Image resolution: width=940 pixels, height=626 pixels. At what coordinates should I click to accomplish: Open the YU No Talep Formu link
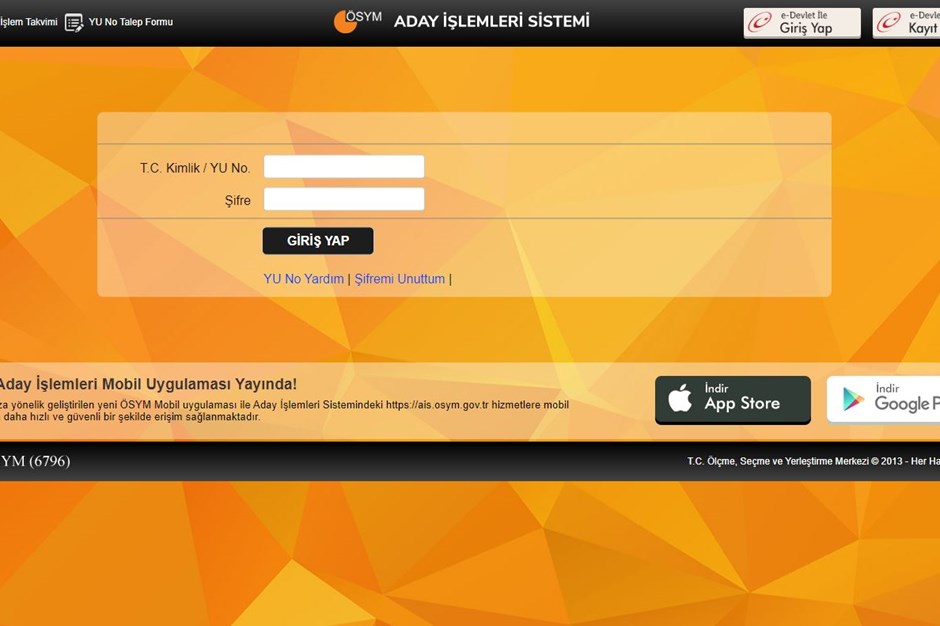tap(131, 22)
